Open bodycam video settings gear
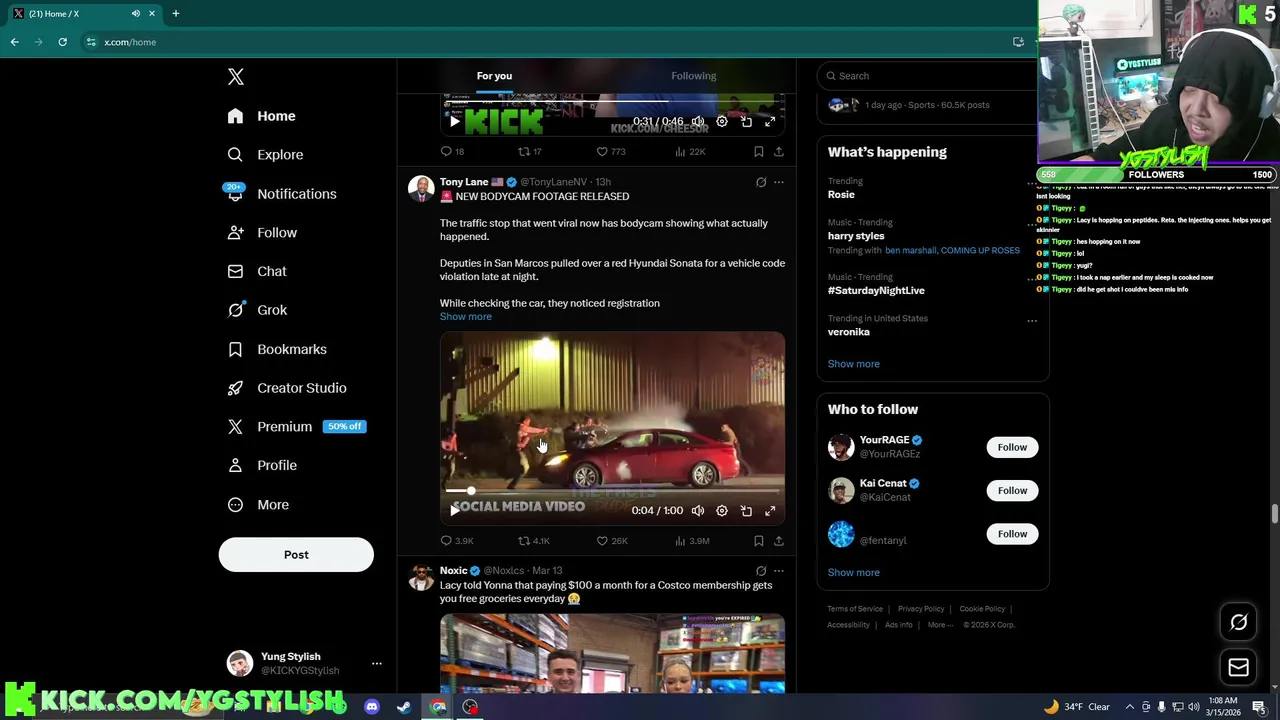This screenshot has height=720, width=1280. coord(722,511)
